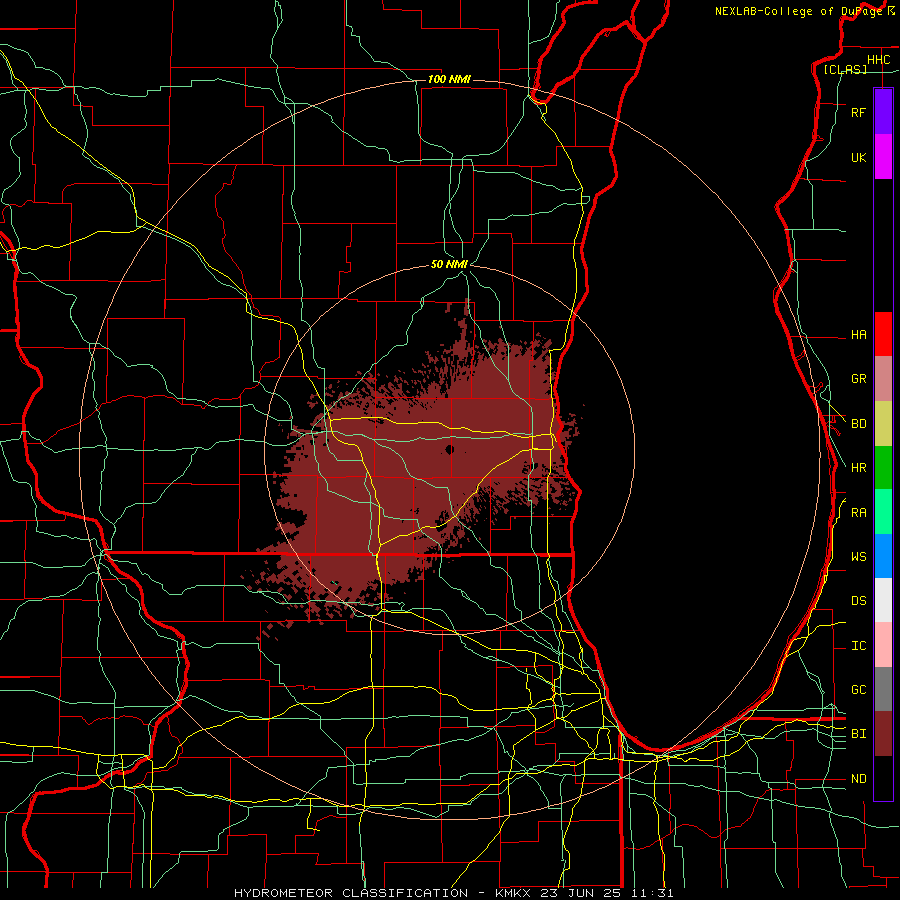
Task: Click the black radar site dot
Action: point(449,449)
